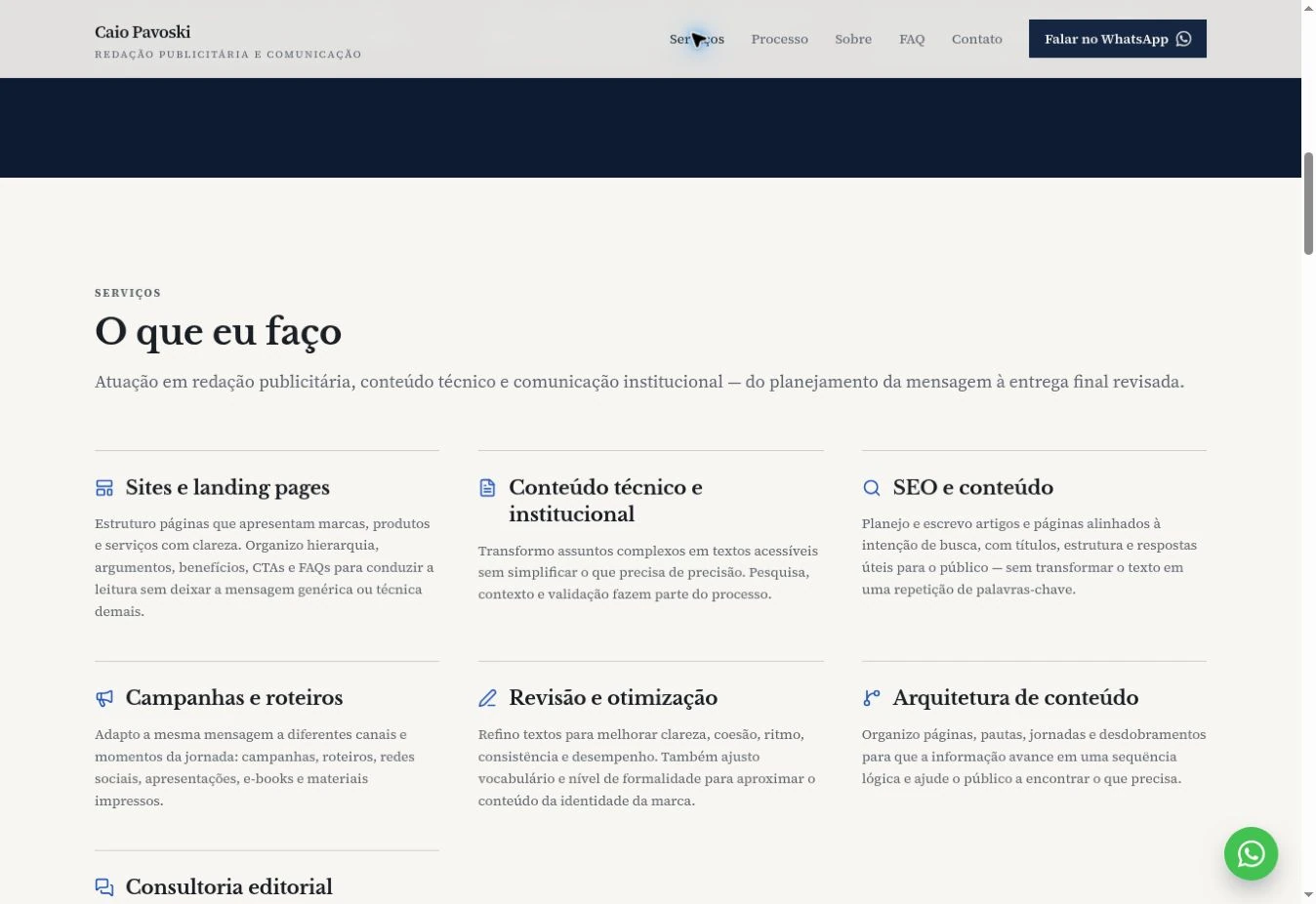
Task: Click the SEO e conteúdo title
Action: pyautogui.click(x=972, y=488)
